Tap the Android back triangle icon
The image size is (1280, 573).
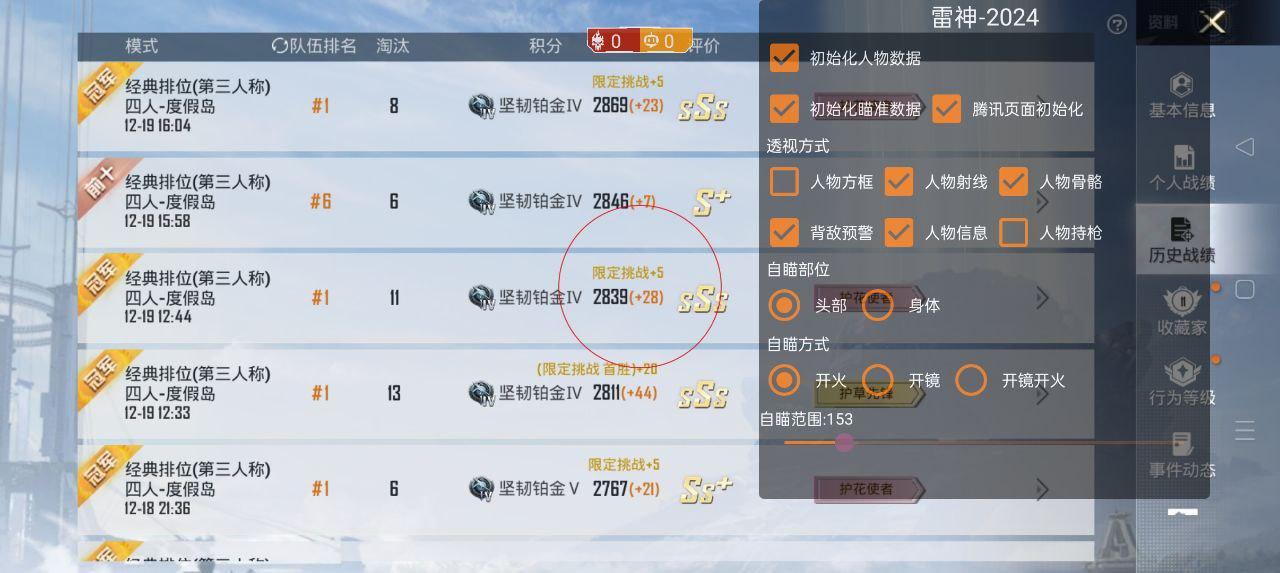tap(1245, 147)
